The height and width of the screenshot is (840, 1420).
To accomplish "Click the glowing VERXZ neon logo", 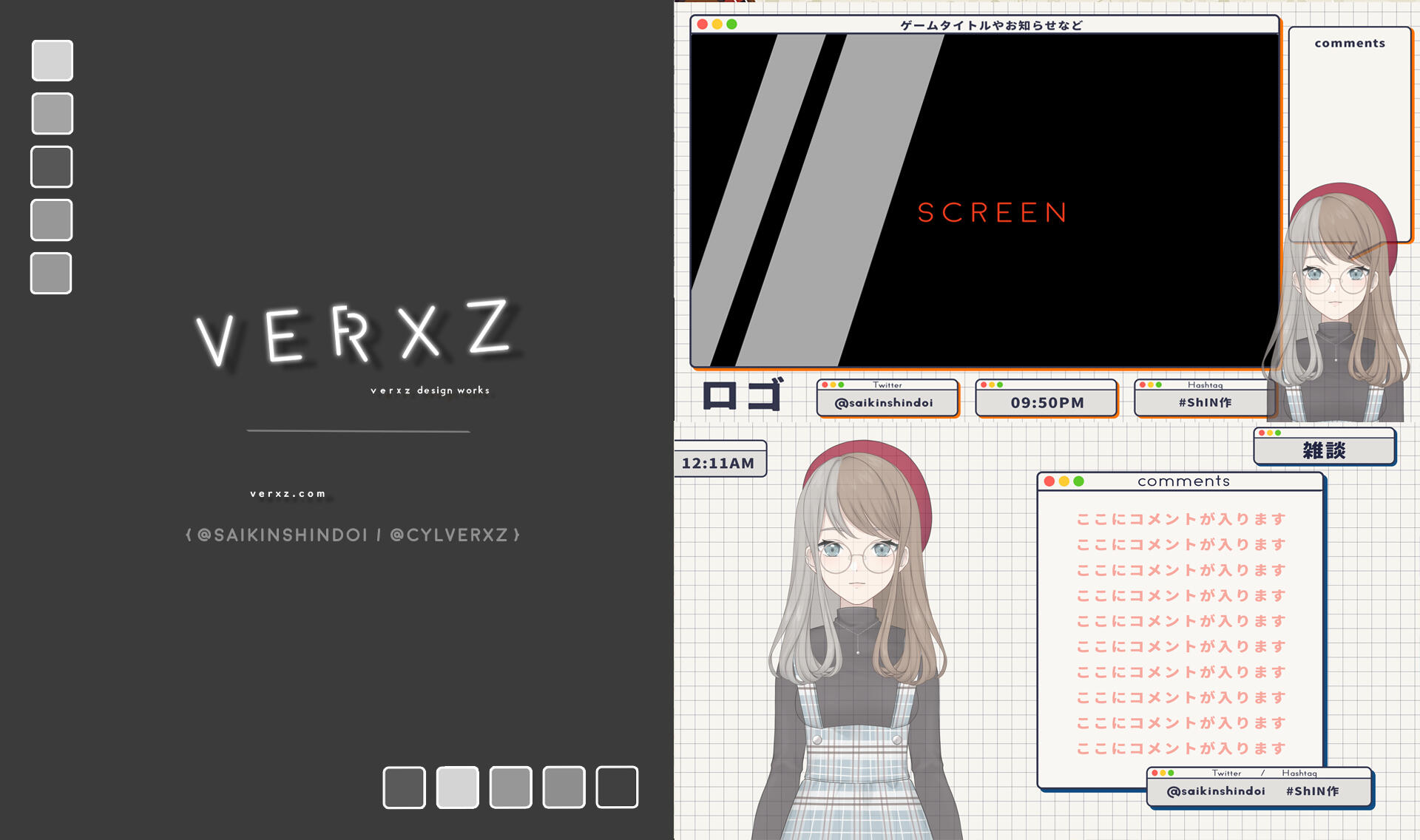I will (355, 334).
